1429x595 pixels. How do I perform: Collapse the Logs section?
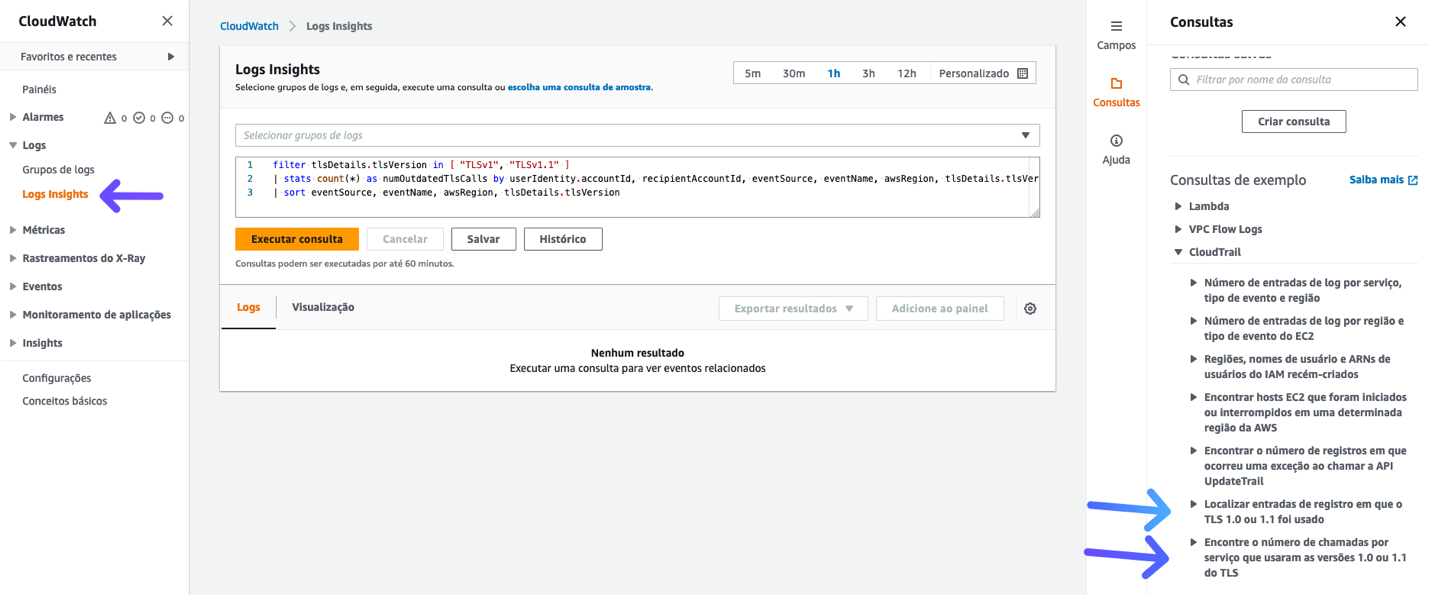(13, 145)
